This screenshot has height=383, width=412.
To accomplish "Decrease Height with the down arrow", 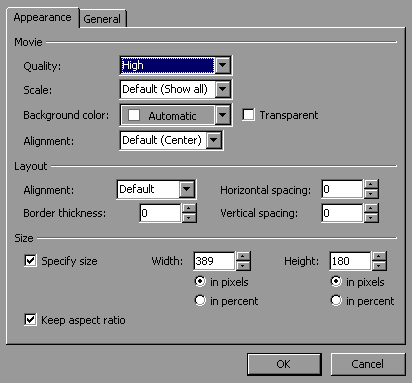I will pyautogui.click(x=379, y=266).
